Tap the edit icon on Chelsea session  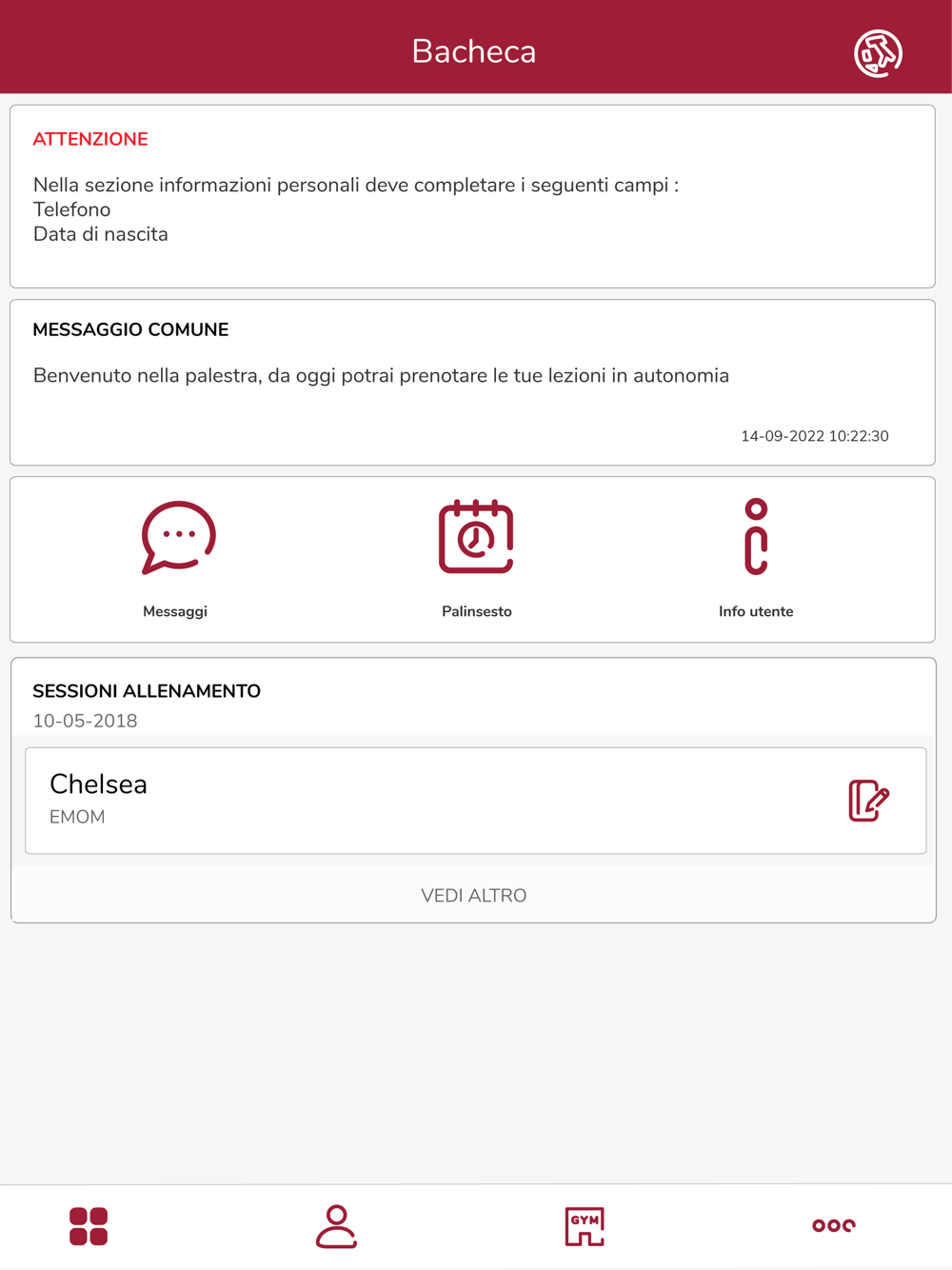[x=868, y=801]
